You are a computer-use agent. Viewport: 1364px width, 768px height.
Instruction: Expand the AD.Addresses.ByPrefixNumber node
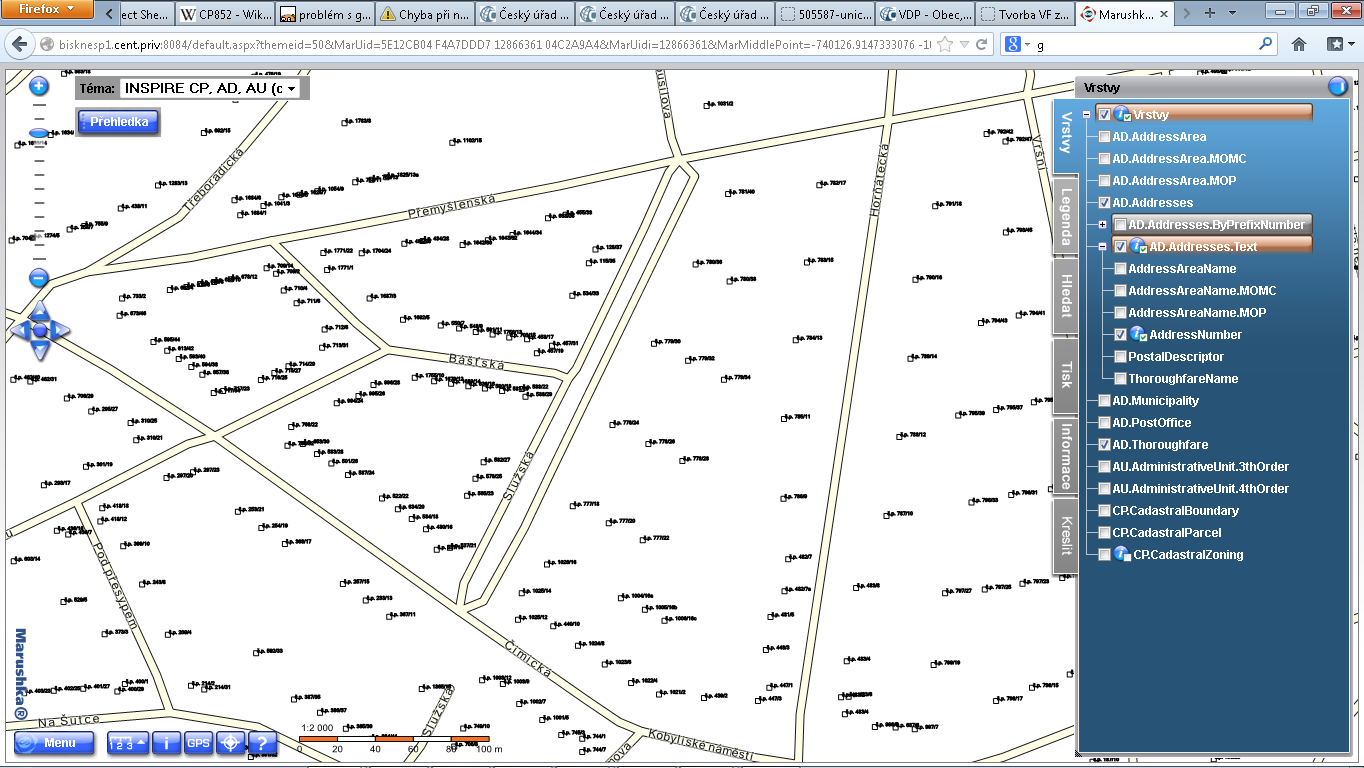coord(1102,225)
